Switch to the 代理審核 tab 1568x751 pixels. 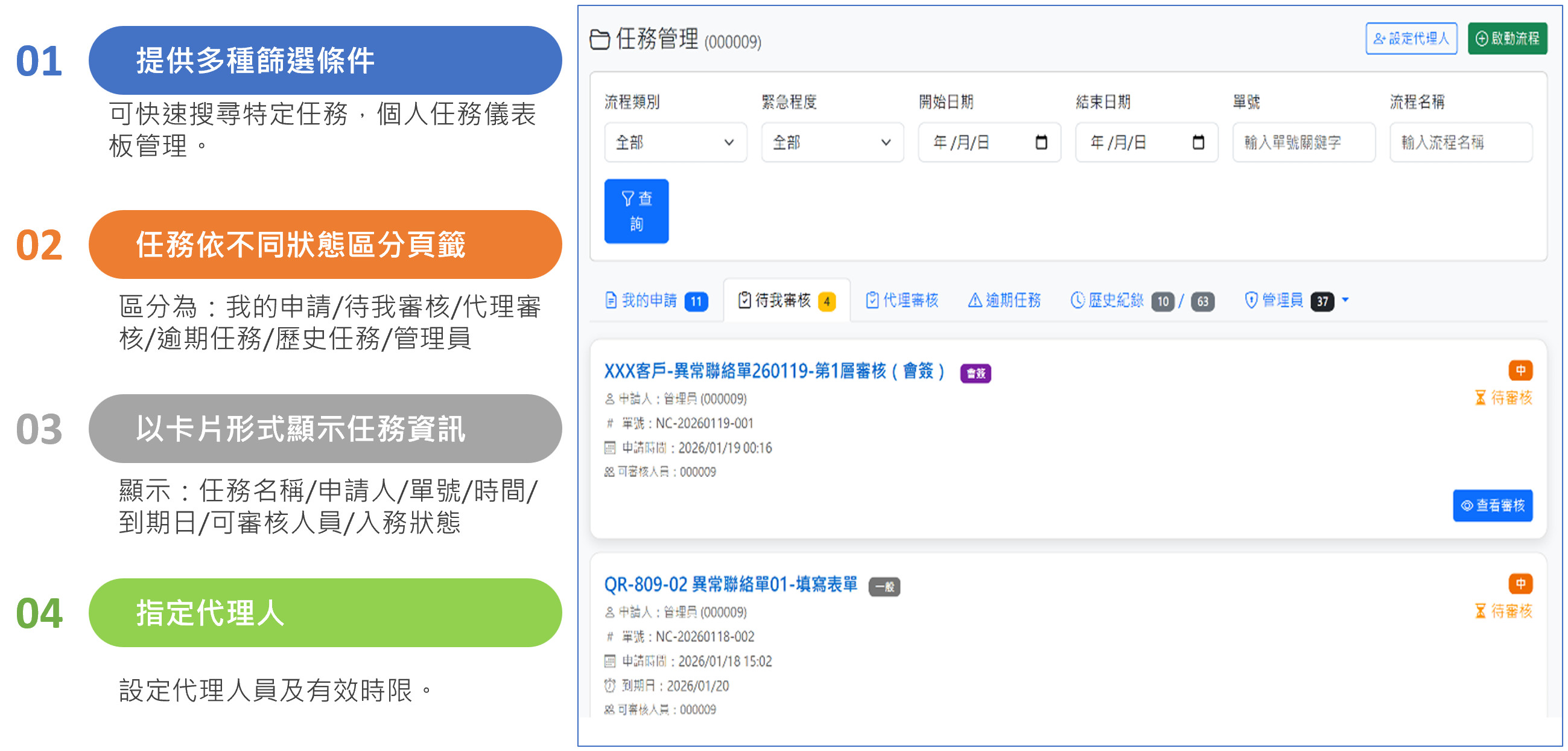pos(902,300)
